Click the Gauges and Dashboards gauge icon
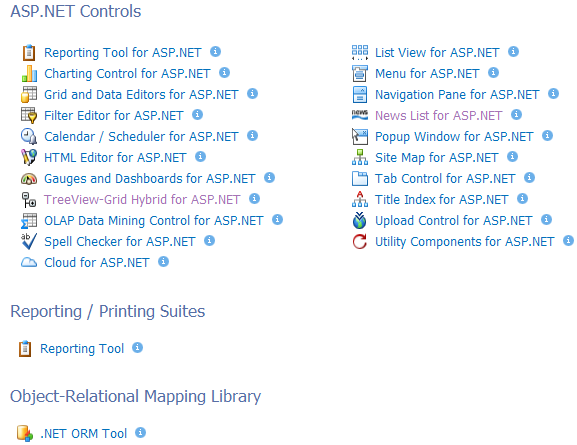Image resolution: width=577 pixels, height=445 pixels. 29,179
